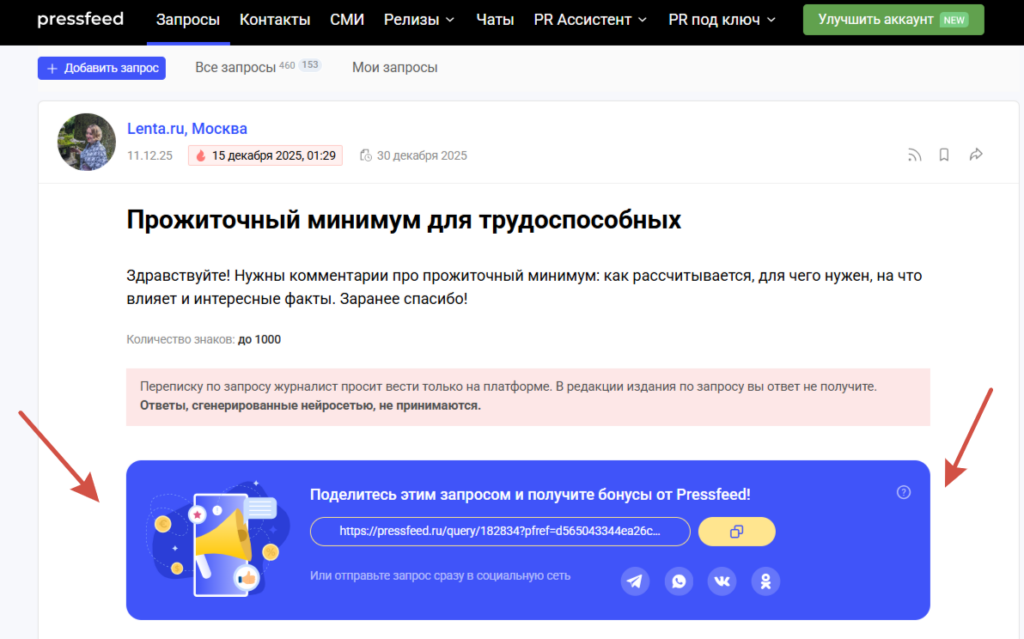Share the request via WhatsApp

tap(679, 581)
